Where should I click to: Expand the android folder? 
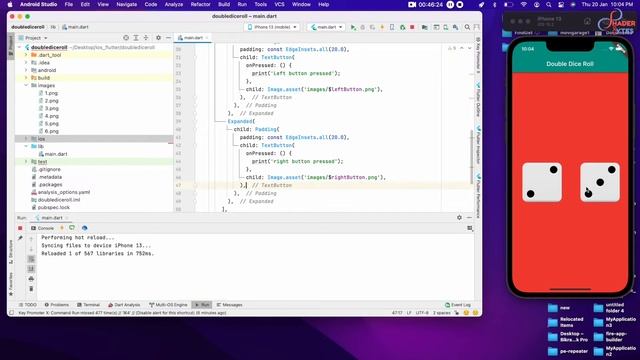(x=26, y=70)
